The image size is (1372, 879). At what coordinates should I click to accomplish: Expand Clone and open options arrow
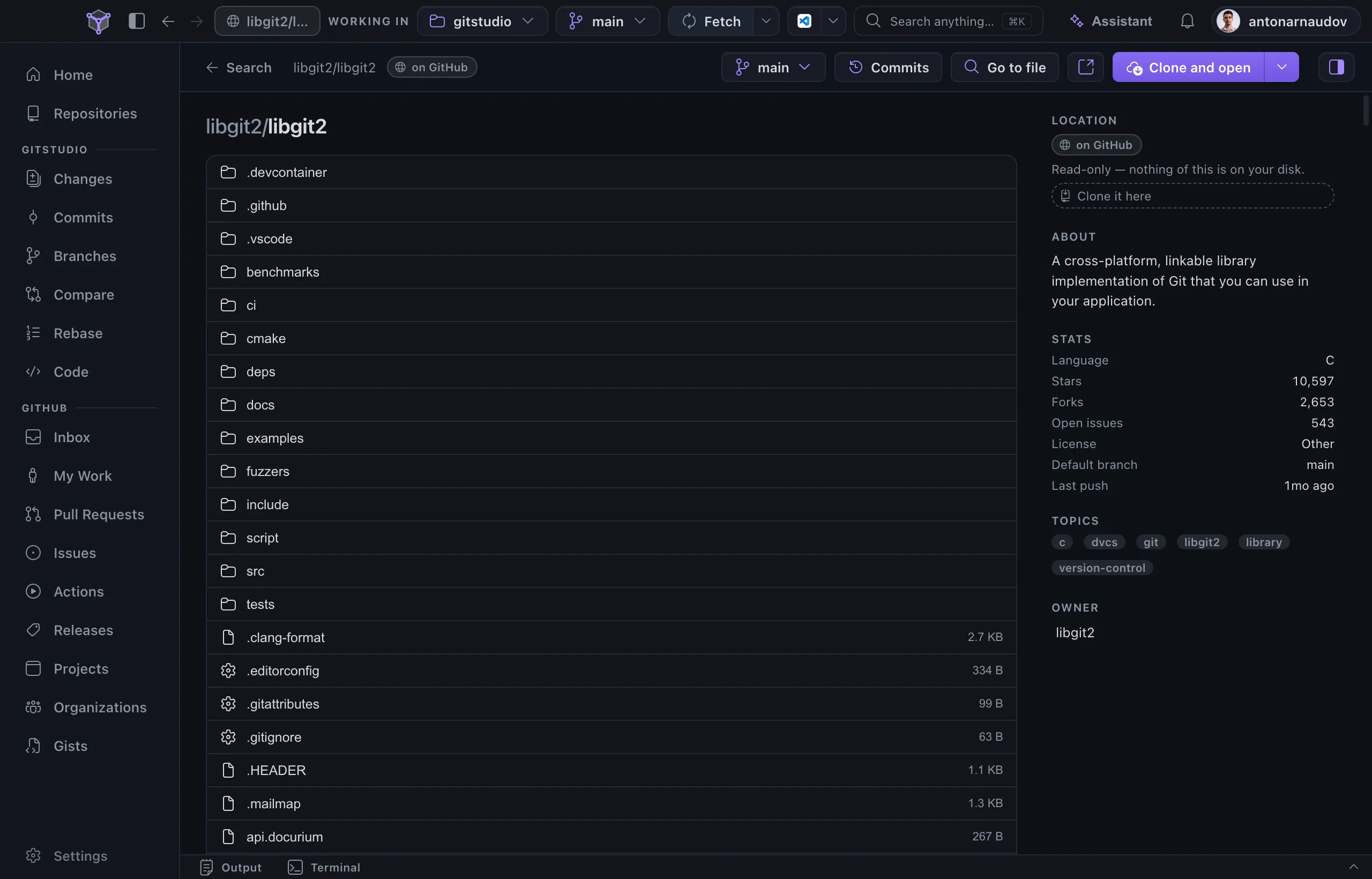point(1281,68)
